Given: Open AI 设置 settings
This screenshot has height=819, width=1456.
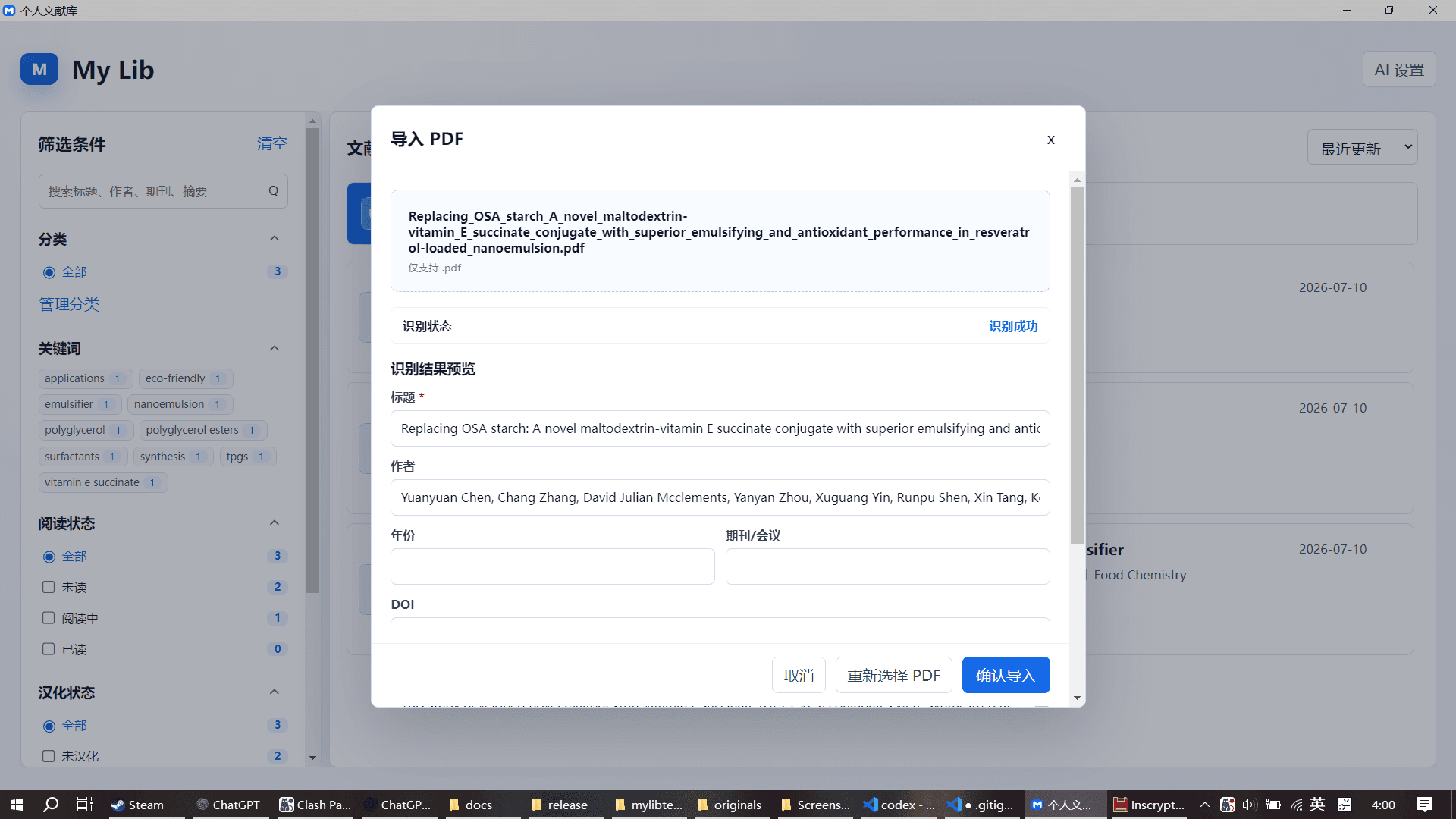Looking at the screenshot, I should [1399, 70].
